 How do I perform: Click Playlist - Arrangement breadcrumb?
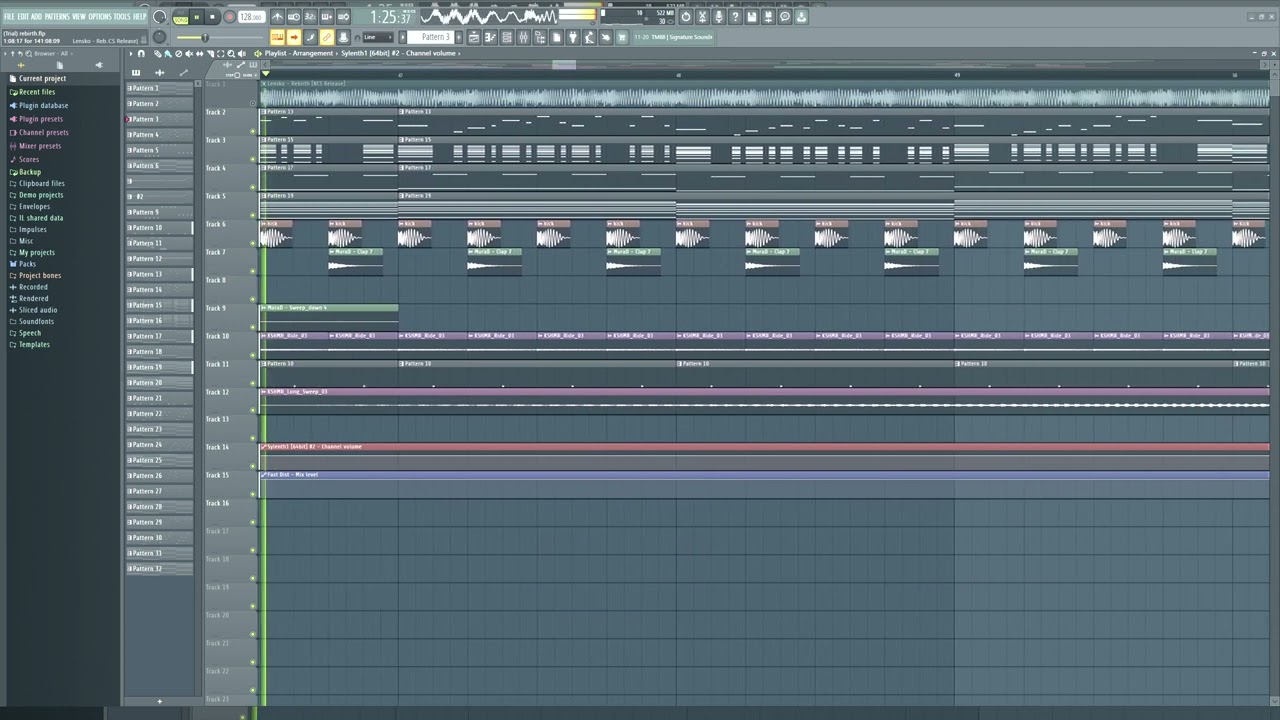(299, 53)
